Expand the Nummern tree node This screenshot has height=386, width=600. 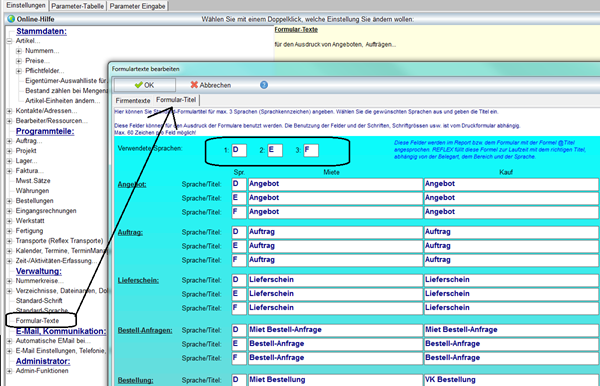point(19,51)
